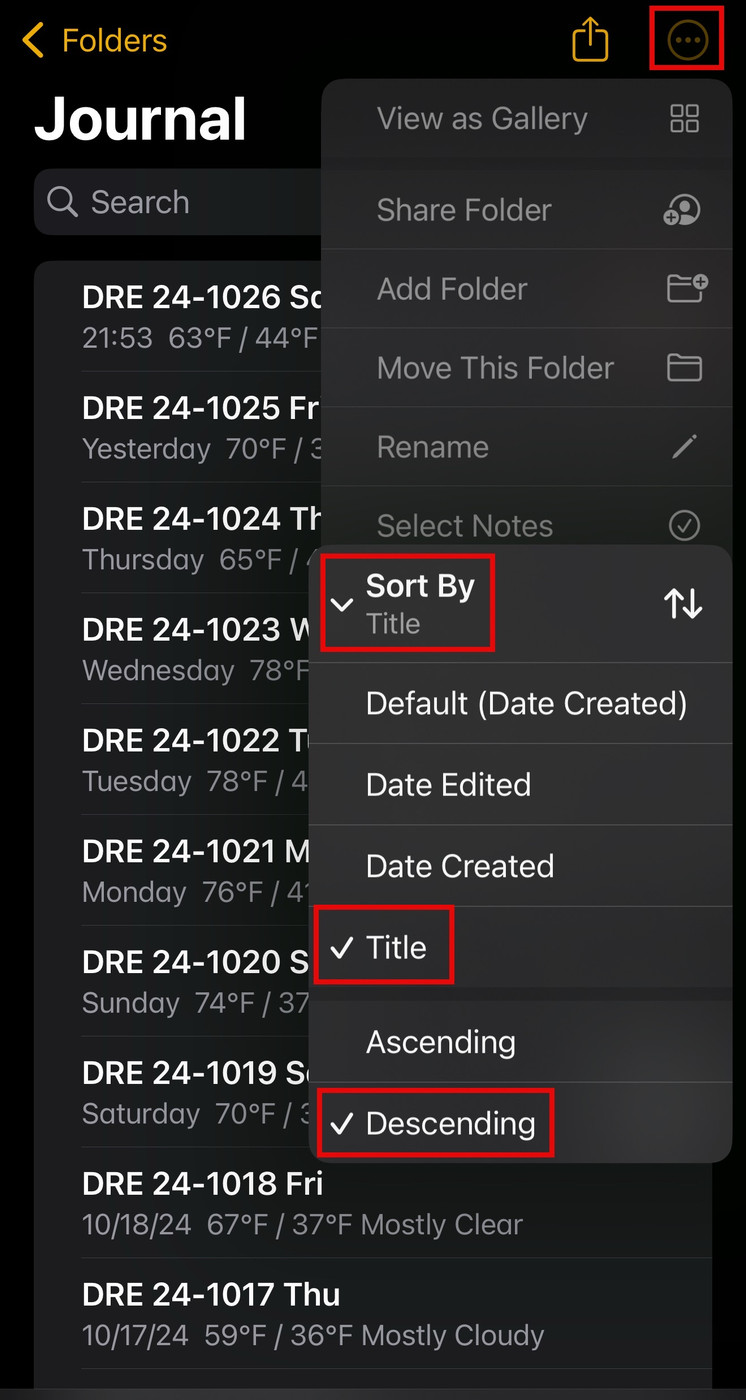Image resolution: width=746 pixels, height=1400 pixels.
Task: Open the DRE 24-1018 Fri note
Action: (x=300, y=1203)
